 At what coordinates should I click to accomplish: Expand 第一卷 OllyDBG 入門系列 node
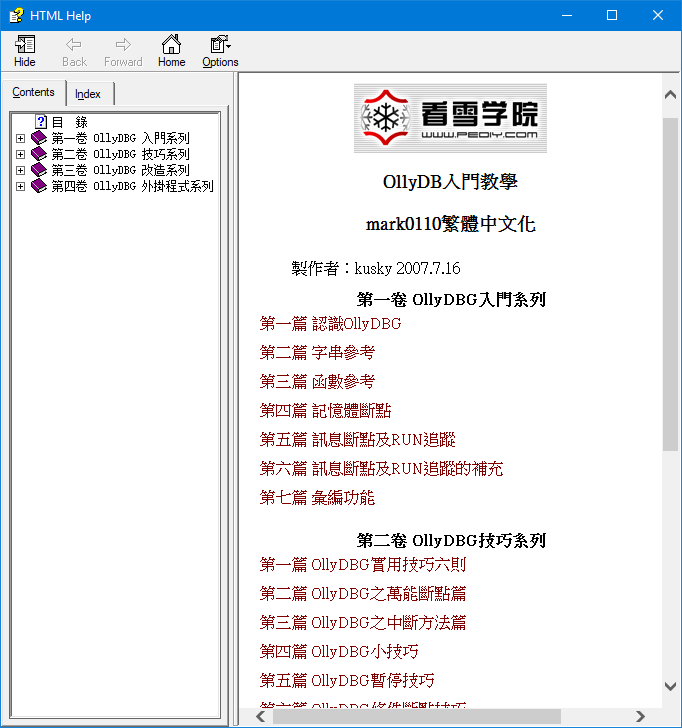[20, 138]
